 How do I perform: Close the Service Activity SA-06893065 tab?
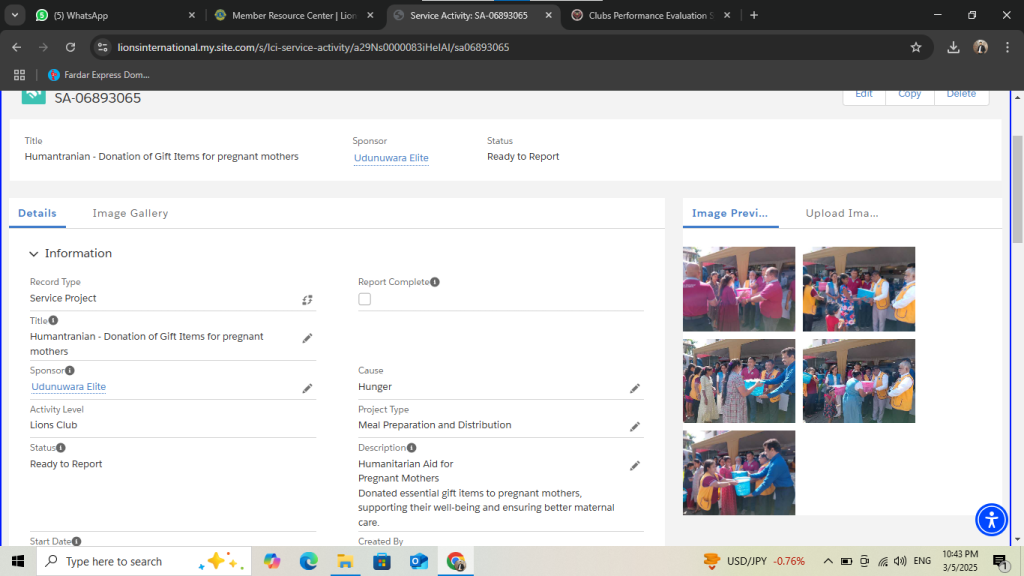(549, 15)
